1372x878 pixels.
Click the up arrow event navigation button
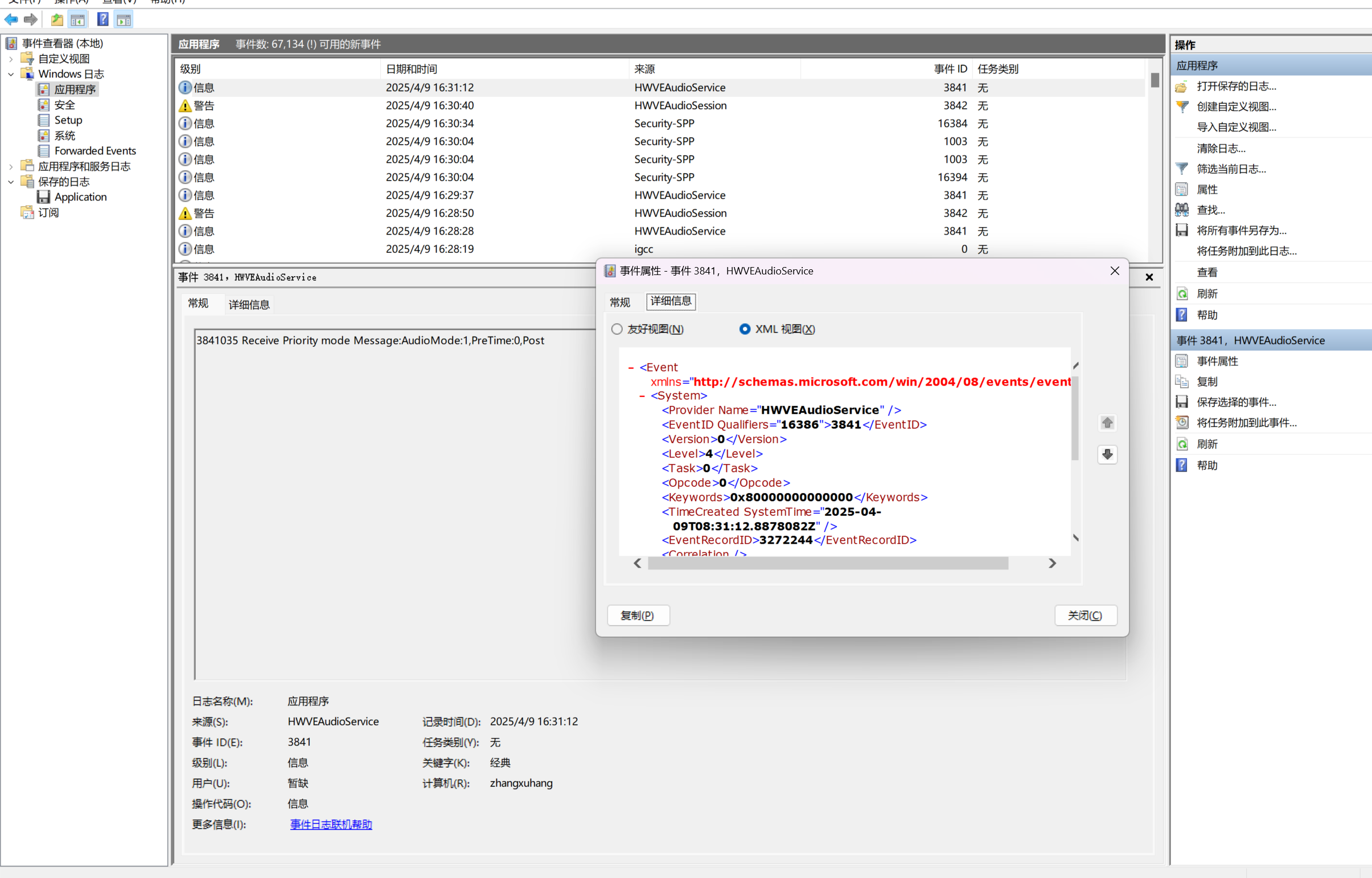pyautogui.click(x=1107, y=423)
